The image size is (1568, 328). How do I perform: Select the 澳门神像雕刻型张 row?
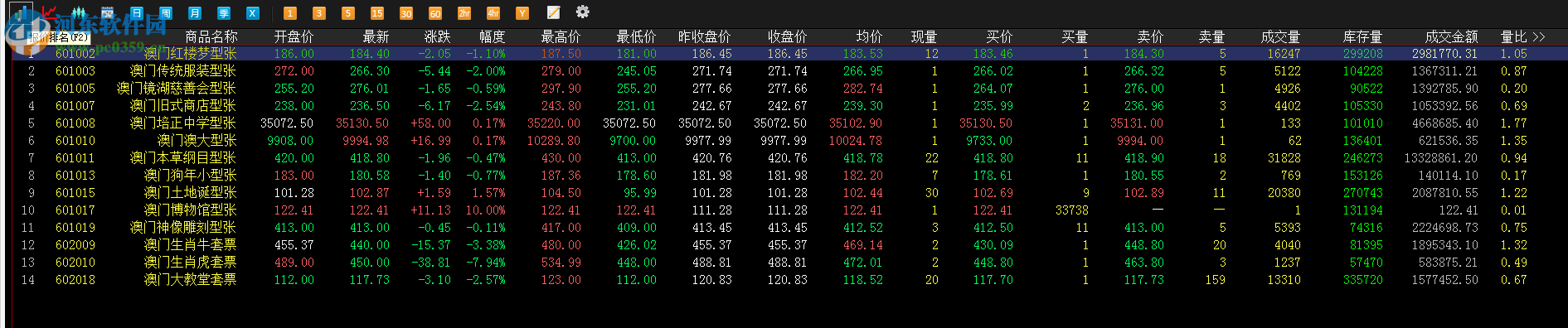[790, 228]
